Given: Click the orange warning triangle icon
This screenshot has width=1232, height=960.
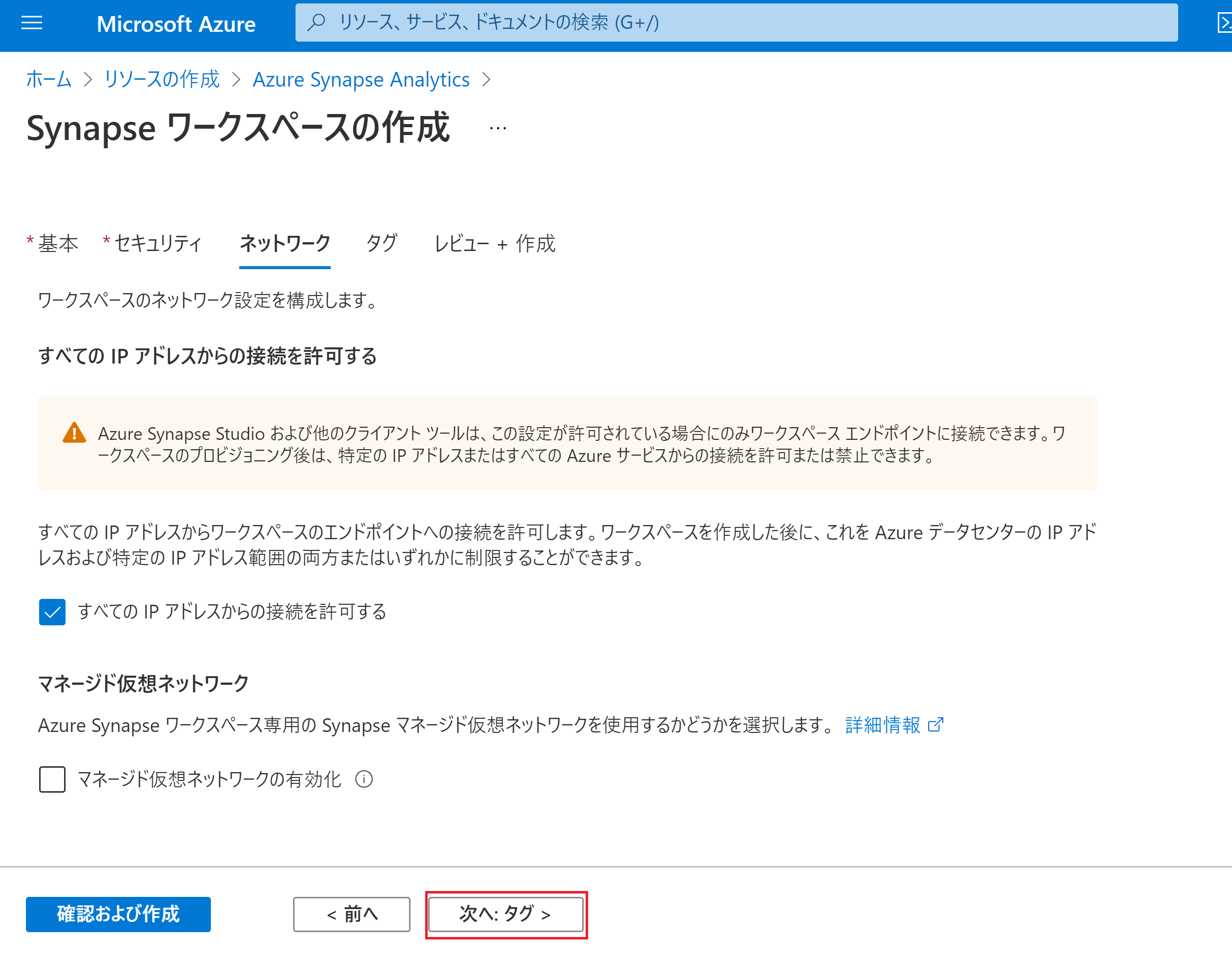Looking at the screenshot, I should click(74, 433).
